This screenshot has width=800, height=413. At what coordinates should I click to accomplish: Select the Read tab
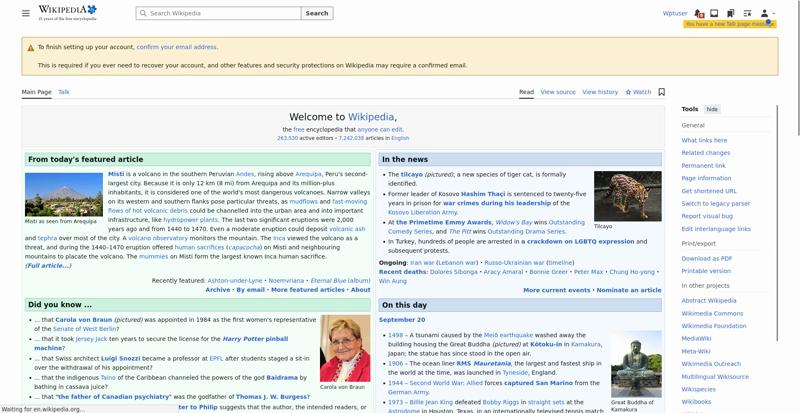click(x=527, y=92)
